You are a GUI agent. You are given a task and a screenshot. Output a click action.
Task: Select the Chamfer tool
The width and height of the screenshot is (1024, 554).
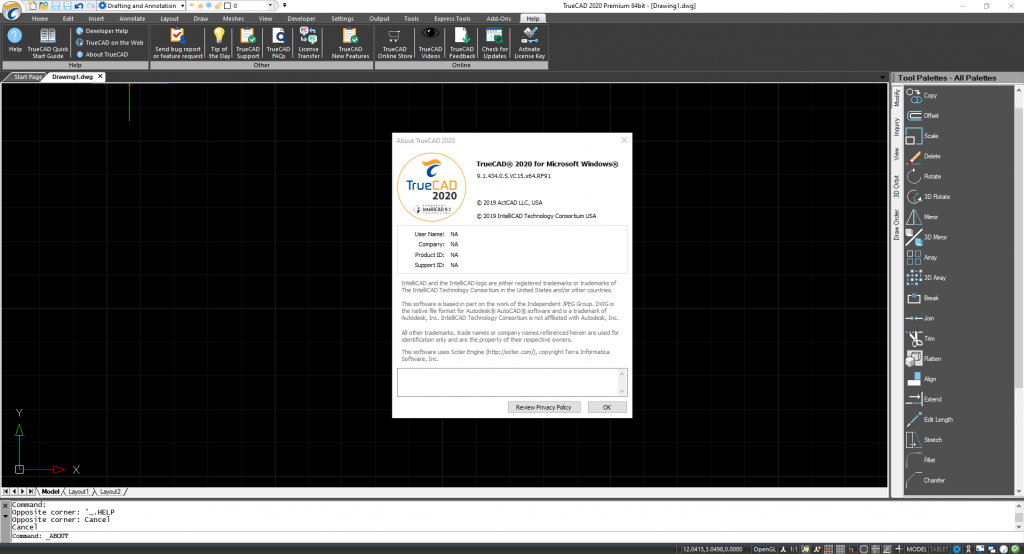click(x=926, y=480)
